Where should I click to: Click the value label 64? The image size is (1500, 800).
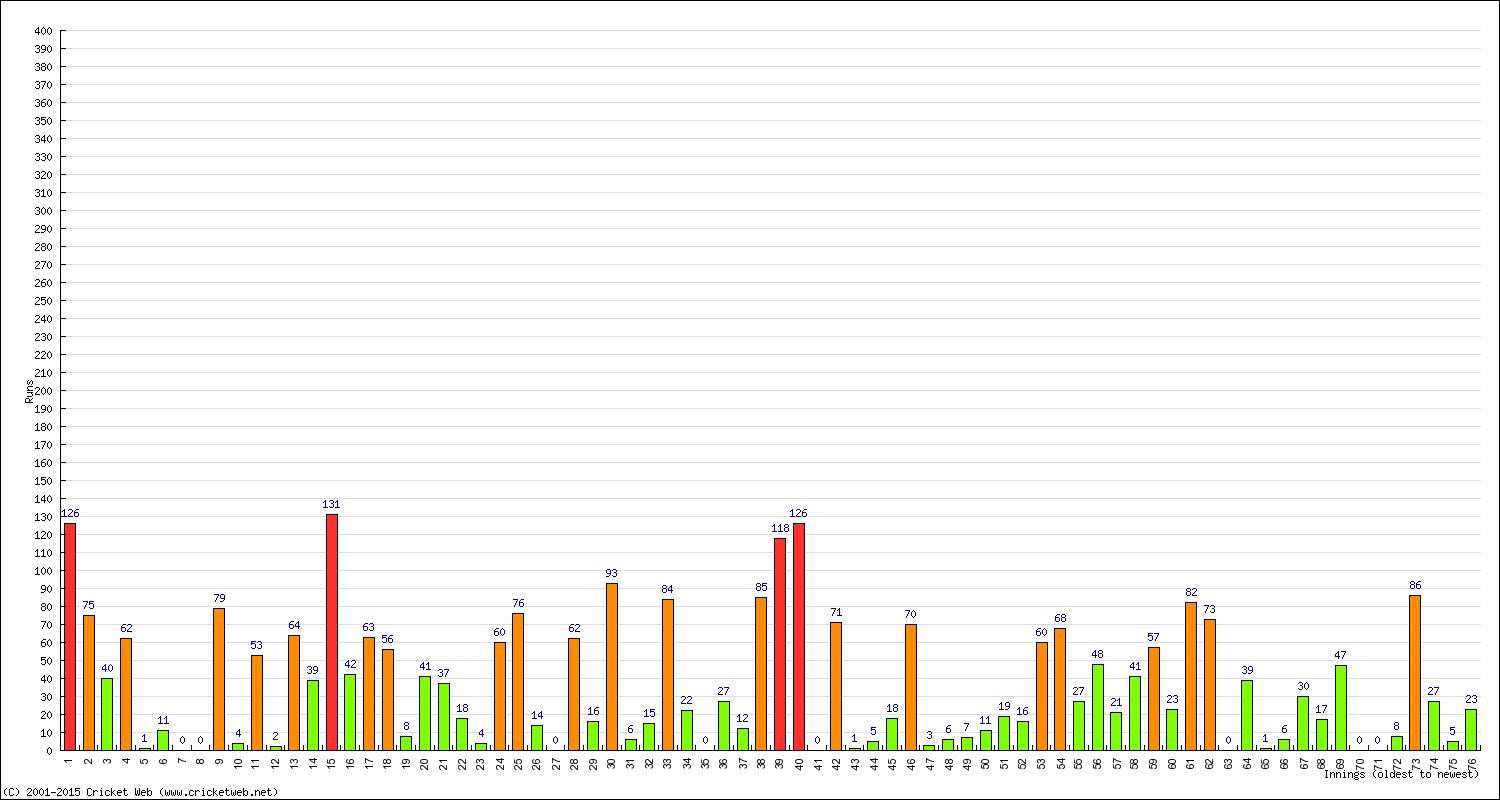[294, 624]
